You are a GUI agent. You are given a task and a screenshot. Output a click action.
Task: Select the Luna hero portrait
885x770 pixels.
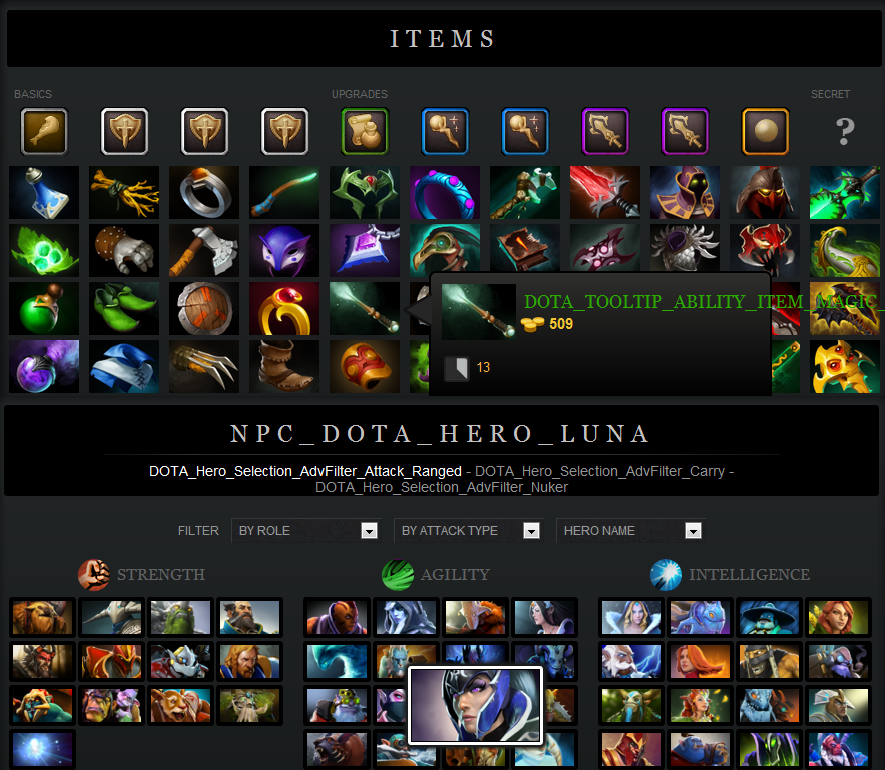point(475,705)
